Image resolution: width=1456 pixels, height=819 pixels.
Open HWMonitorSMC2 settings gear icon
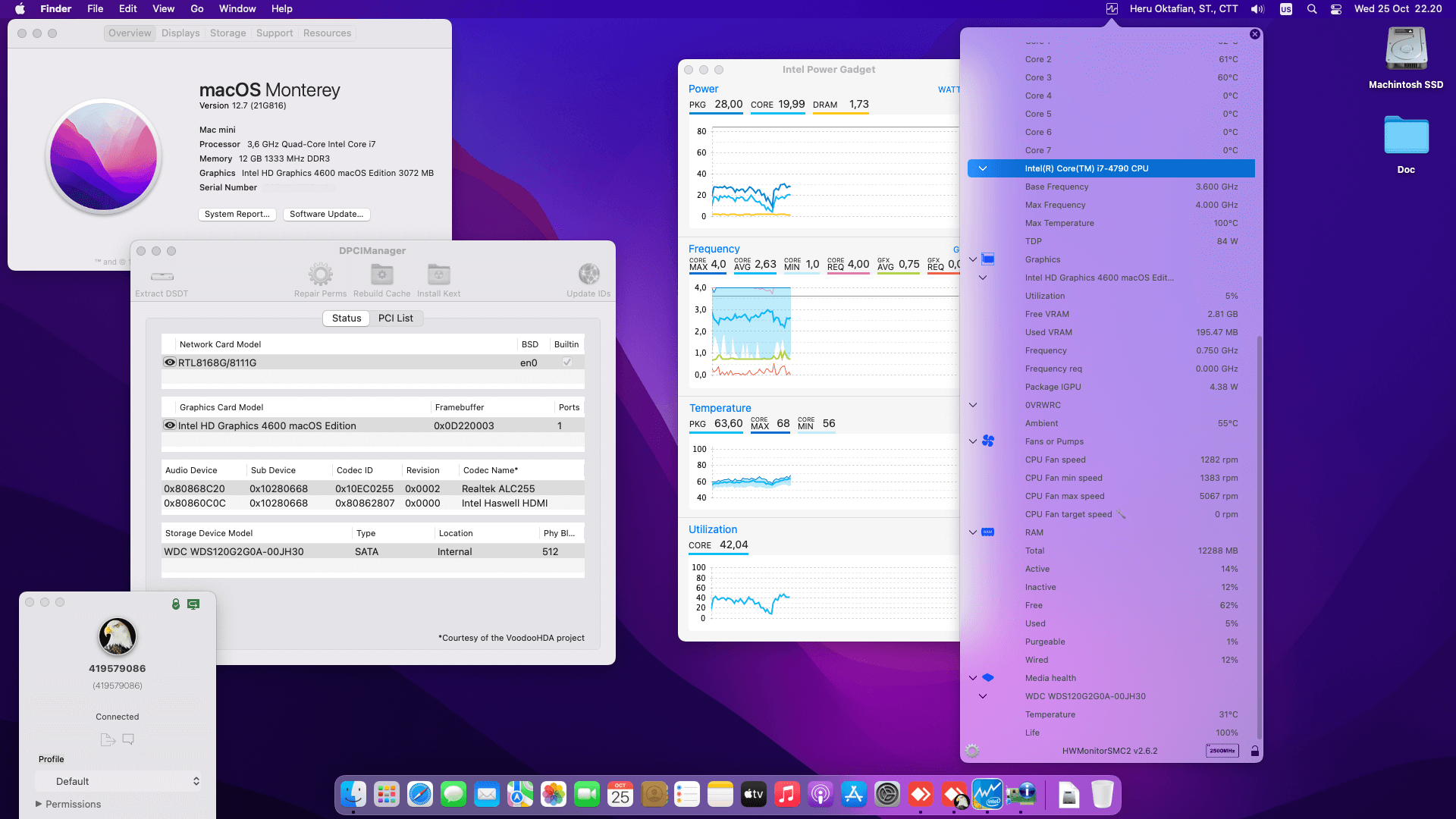pos(972,751)
